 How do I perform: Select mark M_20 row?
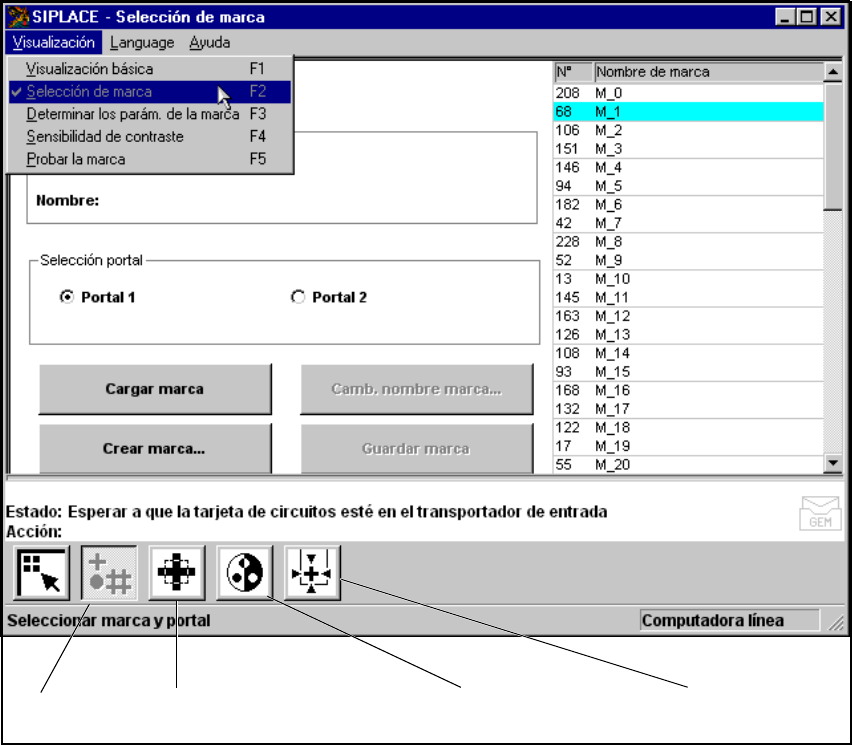click(x=688, y=464)
